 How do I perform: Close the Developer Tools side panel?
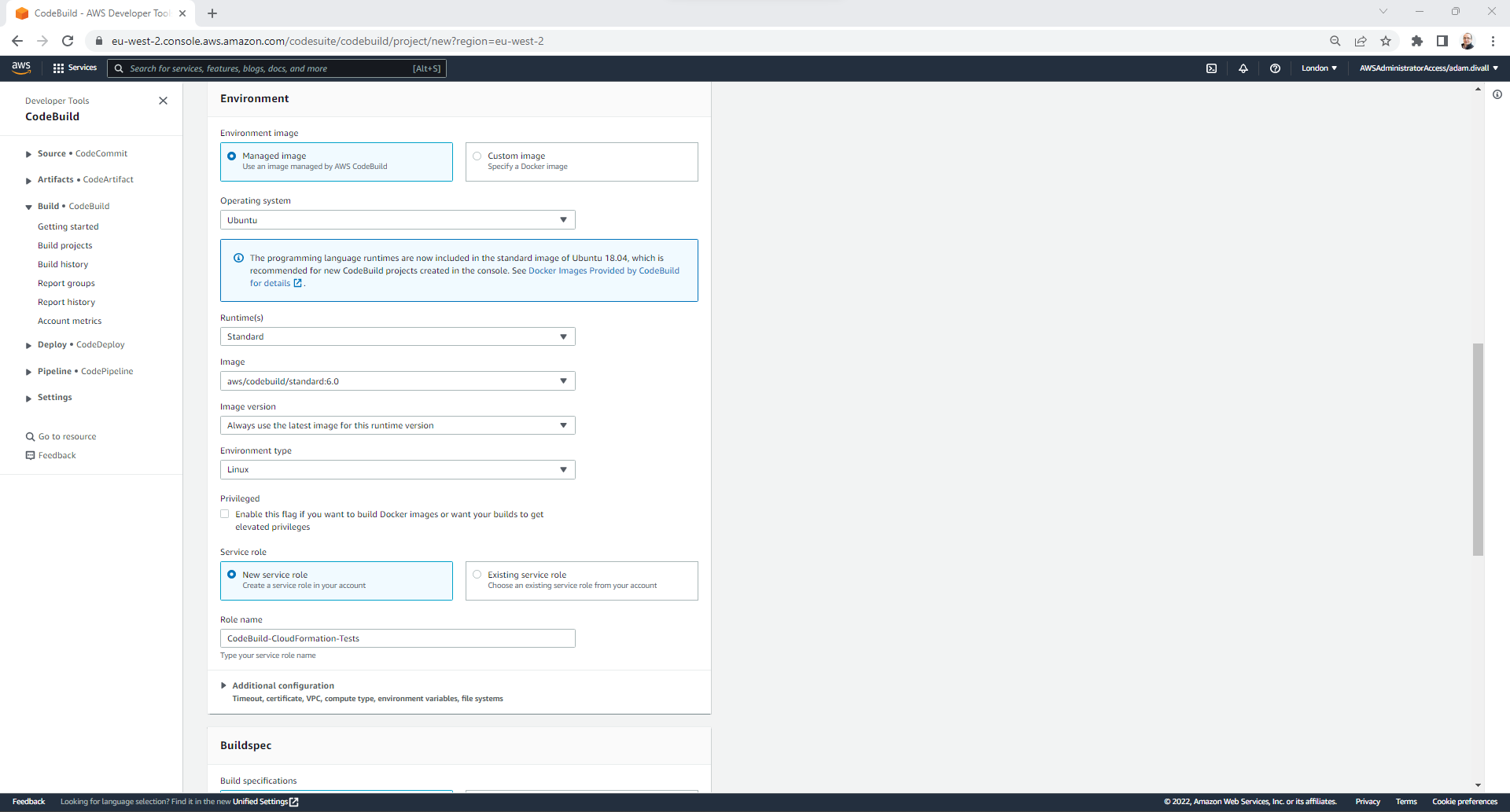163,101
